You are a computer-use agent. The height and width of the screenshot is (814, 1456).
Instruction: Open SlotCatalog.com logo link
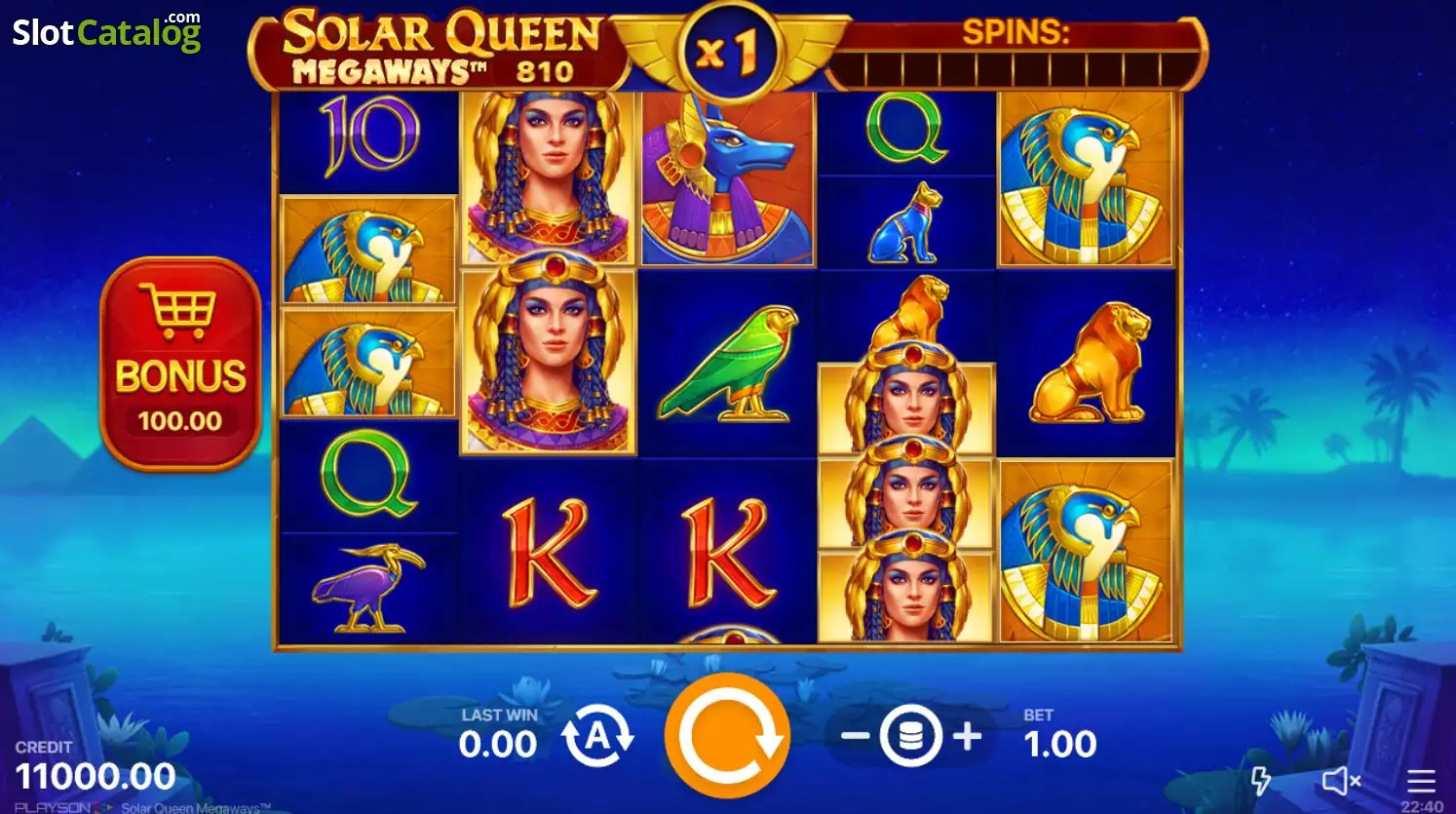[x=107, y=31]
